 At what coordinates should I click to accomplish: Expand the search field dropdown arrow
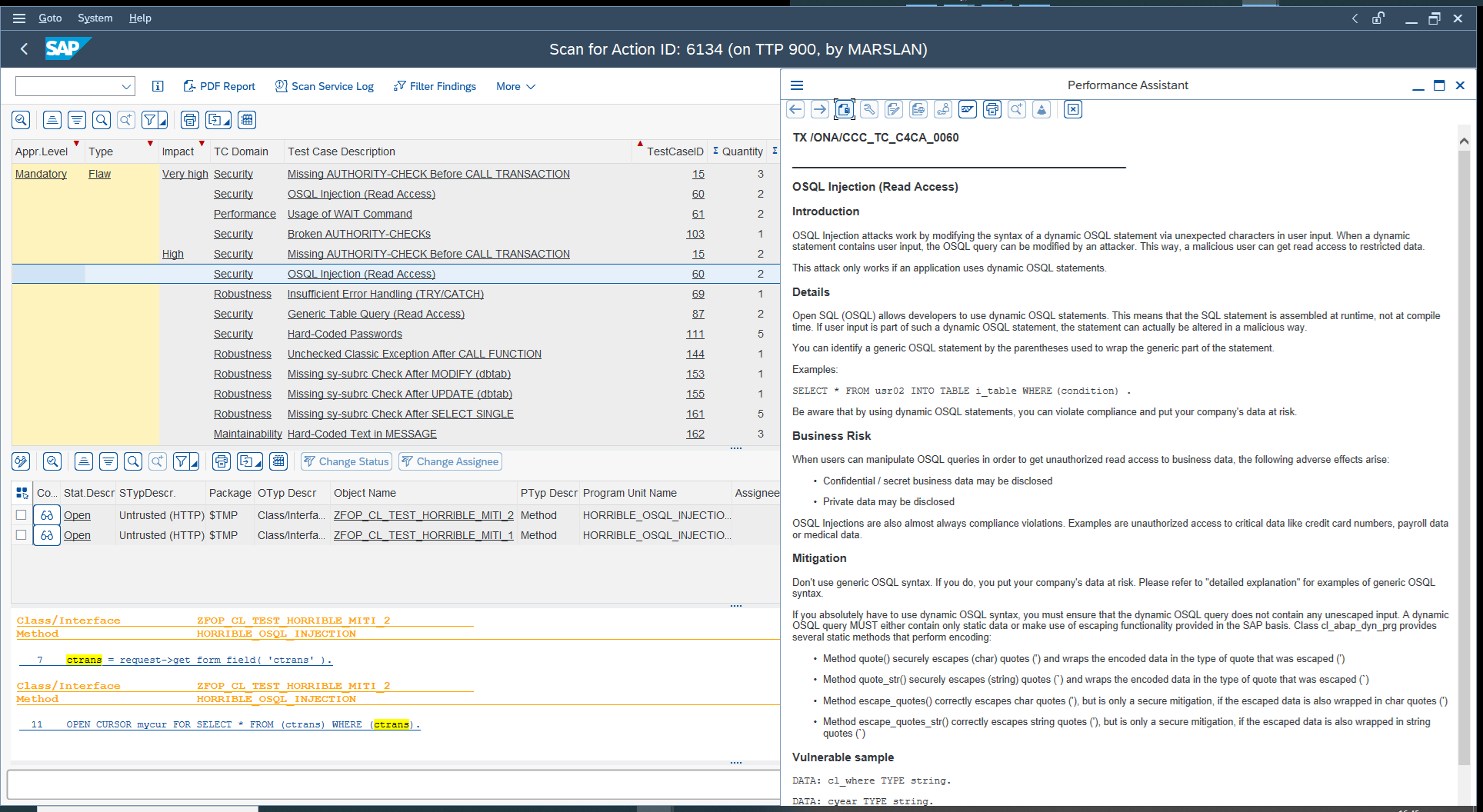tap(127, 86)
